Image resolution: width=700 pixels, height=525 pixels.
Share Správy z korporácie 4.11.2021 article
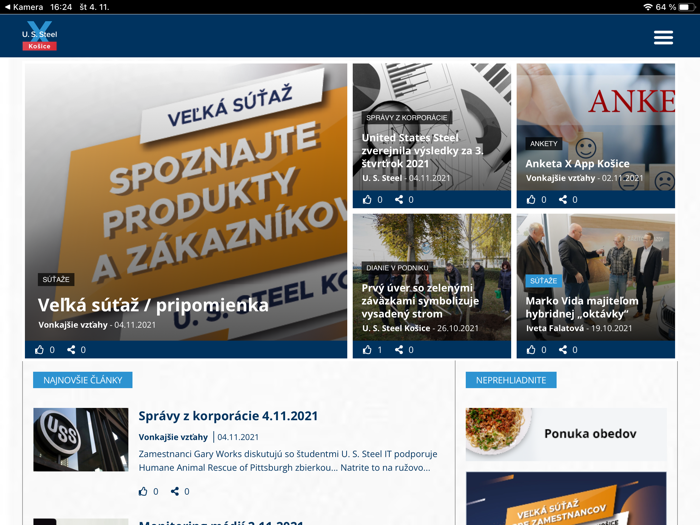click(175, 491)
